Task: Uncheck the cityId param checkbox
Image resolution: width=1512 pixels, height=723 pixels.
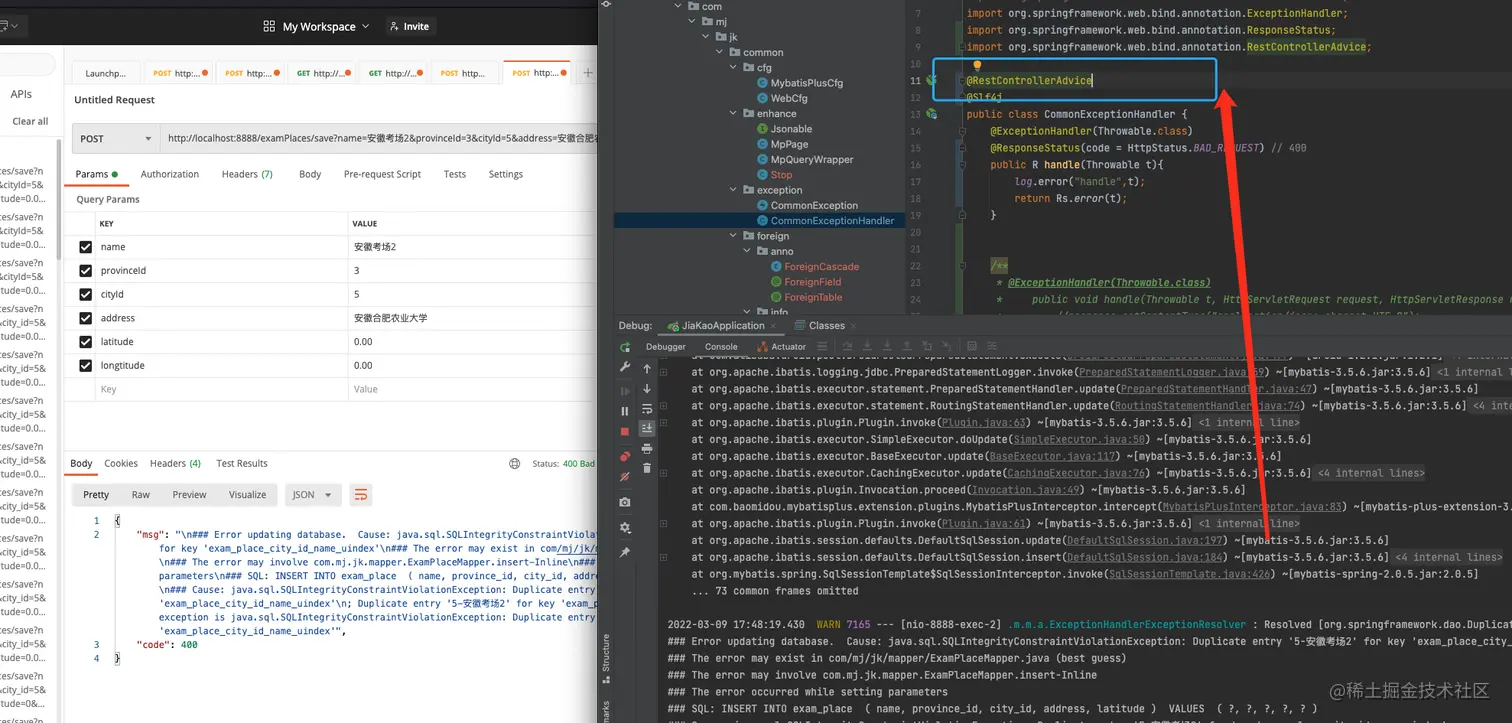Action: 86,294
